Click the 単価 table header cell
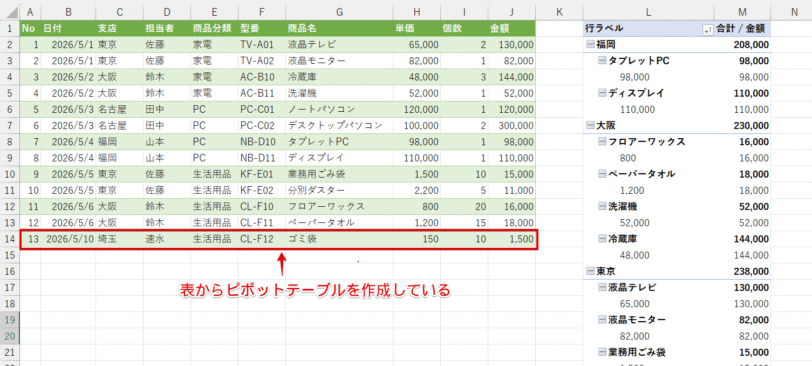812x366 pixels. [416, 28]
